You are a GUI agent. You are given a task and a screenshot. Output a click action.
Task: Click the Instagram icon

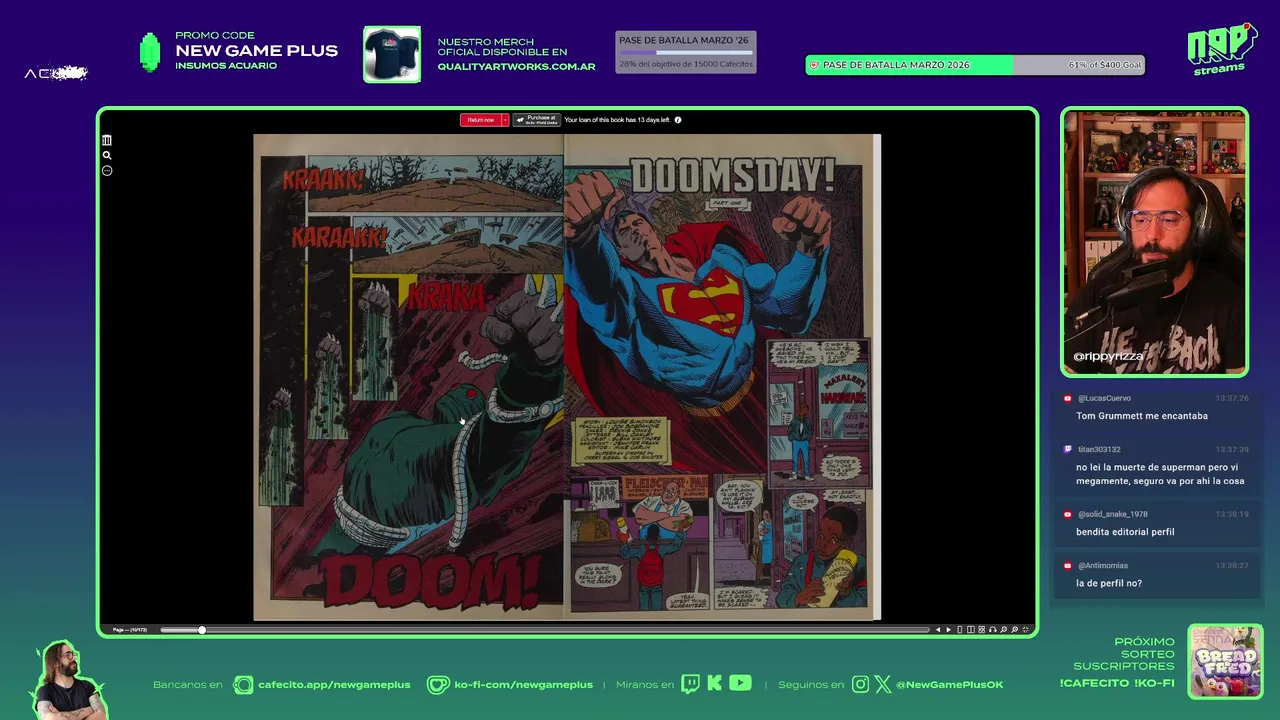point(861,684)
